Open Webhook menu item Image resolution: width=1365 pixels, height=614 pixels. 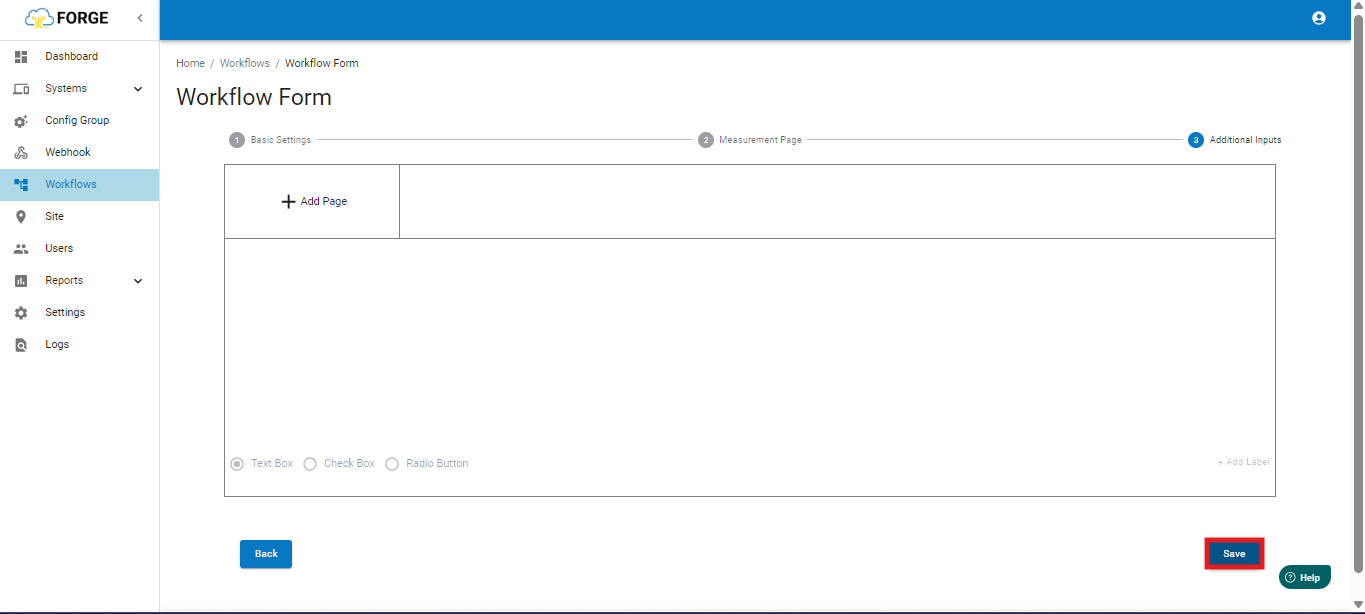[79, 153]
